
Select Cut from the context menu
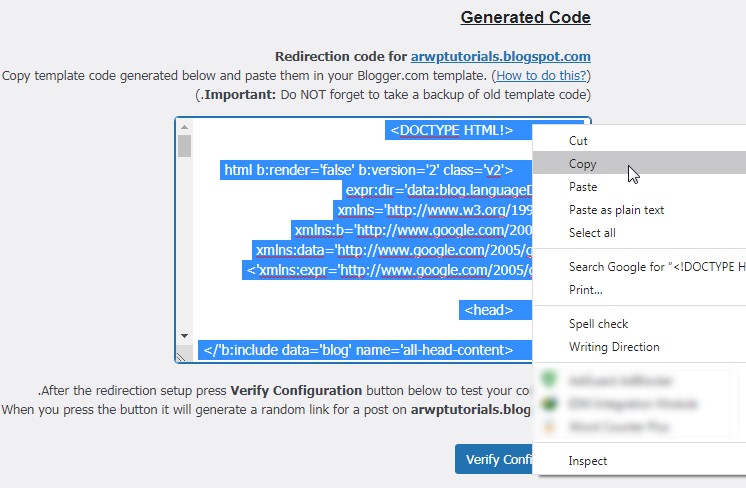click(x=578, y=141)
